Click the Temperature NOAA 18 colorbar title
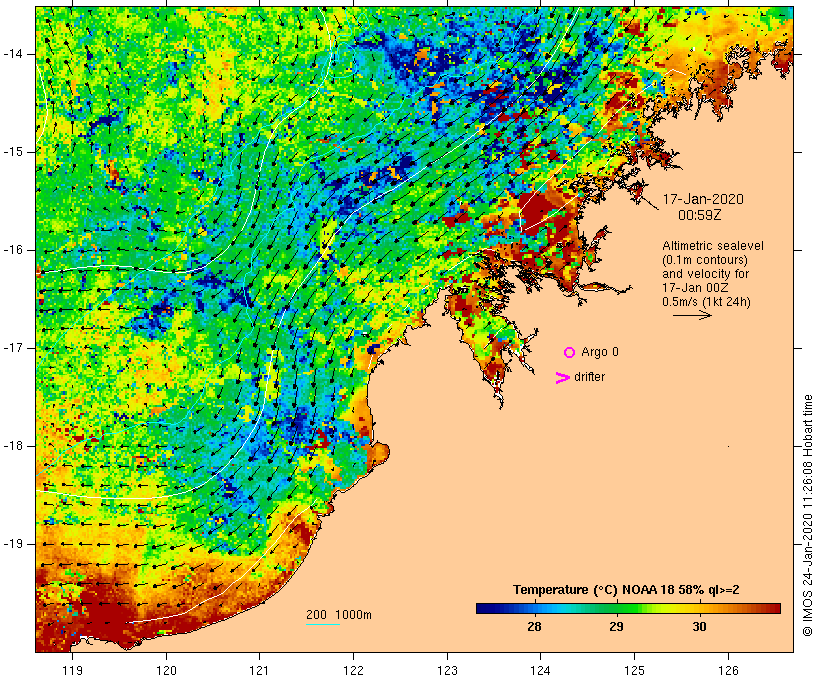 pos(626,590)
